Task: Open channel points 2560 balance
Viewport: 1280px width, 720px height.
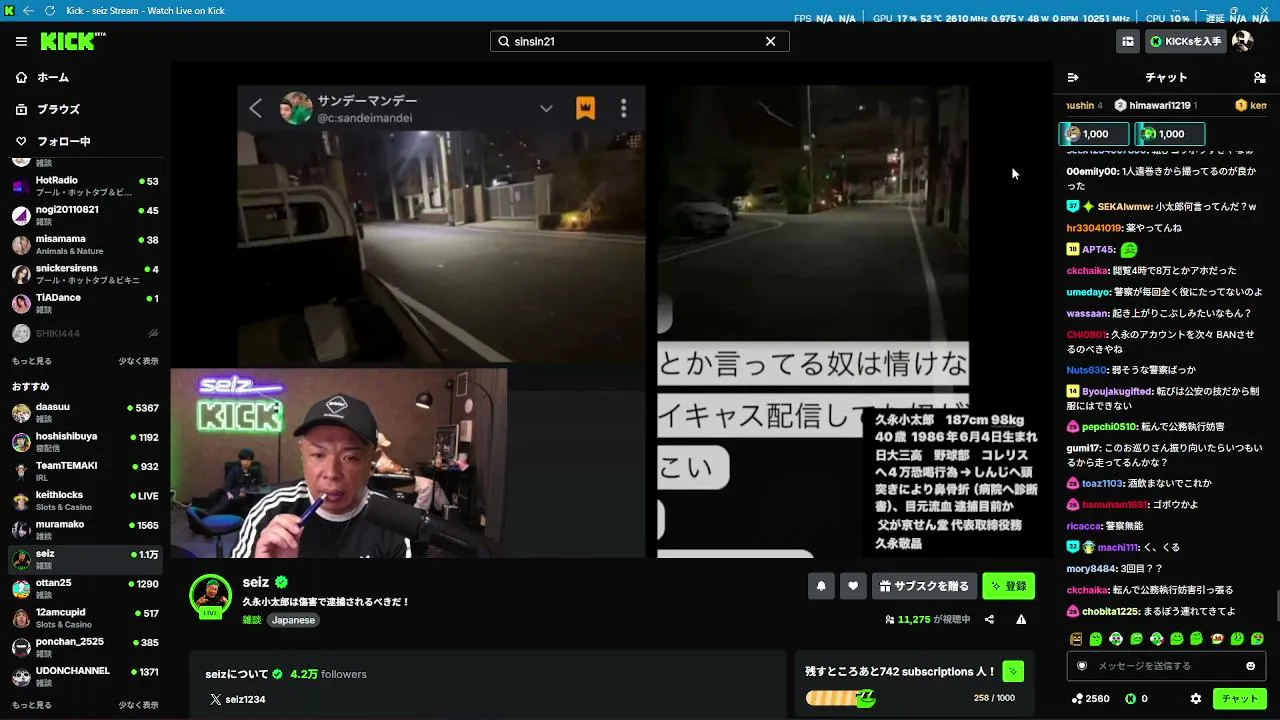Action: click(1090, 699)
